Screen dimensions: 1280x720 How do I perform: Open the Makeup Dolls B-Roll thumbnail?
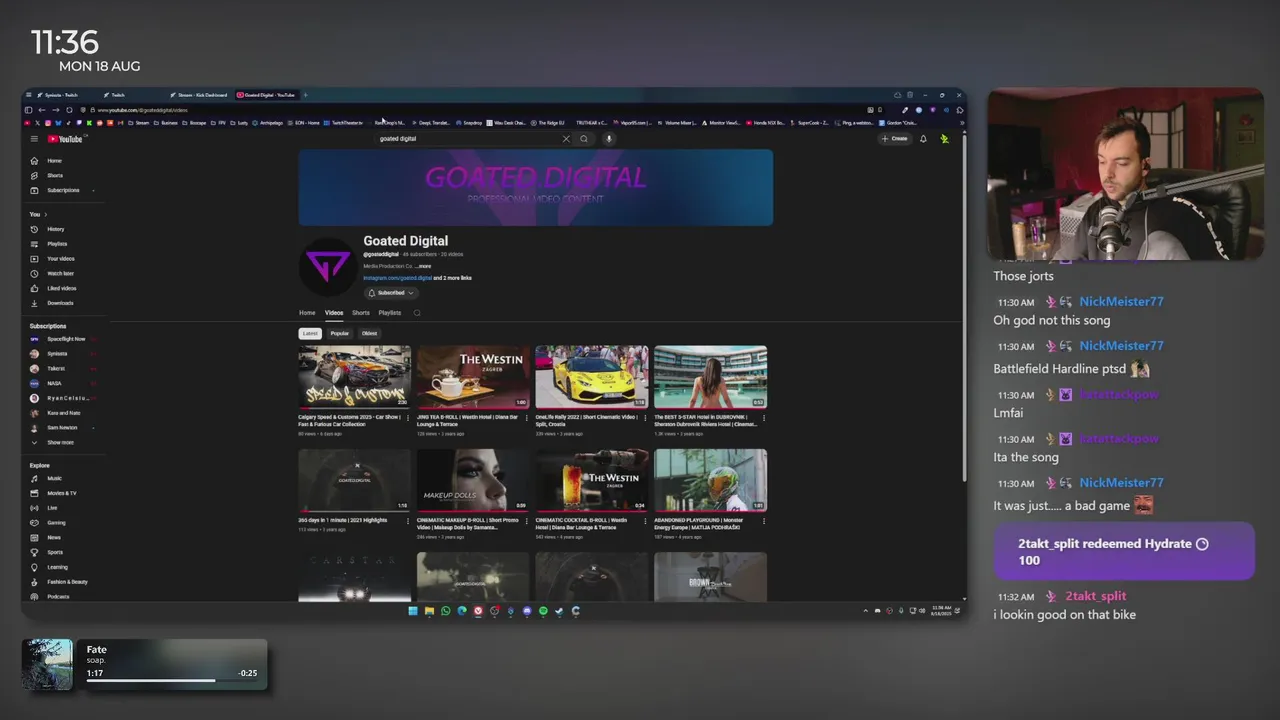pos(473,480)
